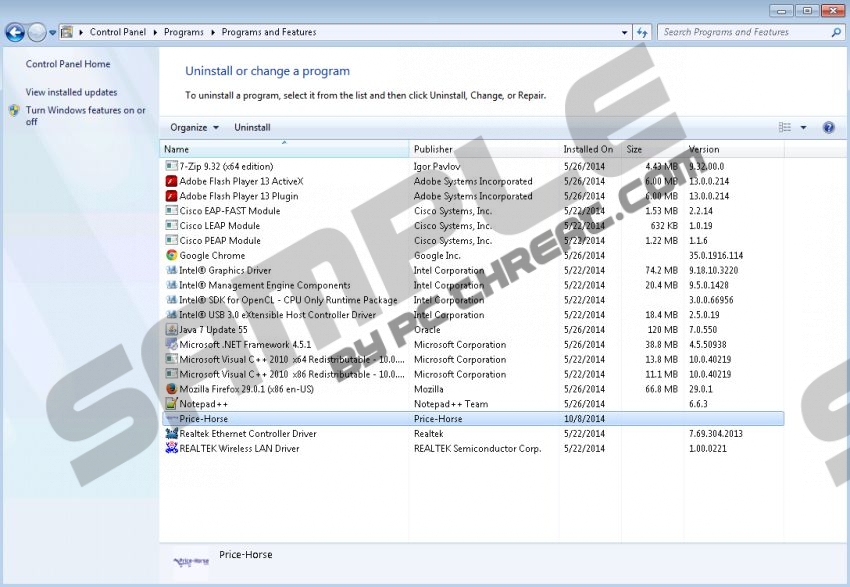Click the 7-Zip 9.32 program icon
Viewport: 850px width, 587px height.
[171, 167]
